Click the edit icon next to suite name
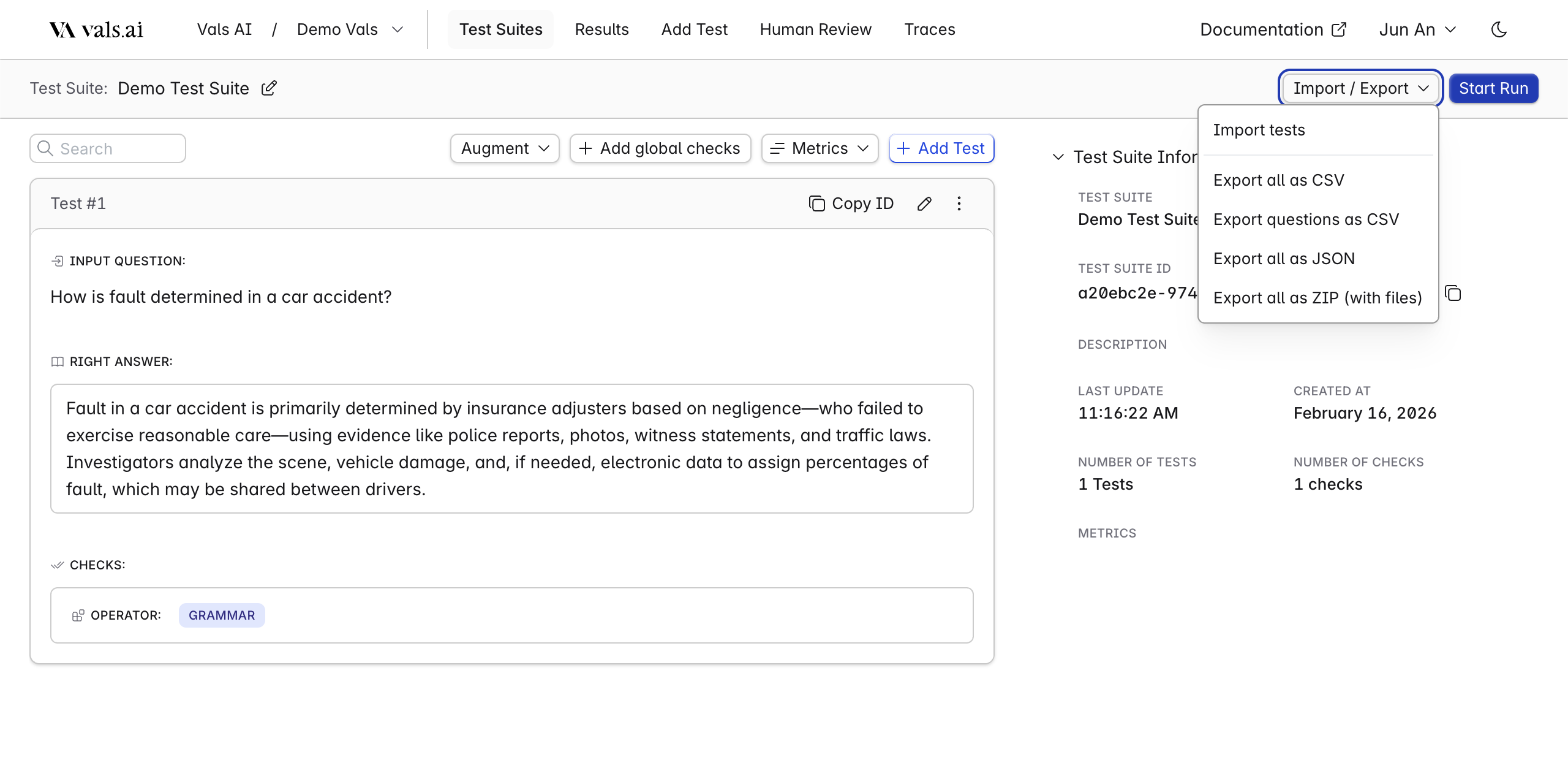 (269, 88)
